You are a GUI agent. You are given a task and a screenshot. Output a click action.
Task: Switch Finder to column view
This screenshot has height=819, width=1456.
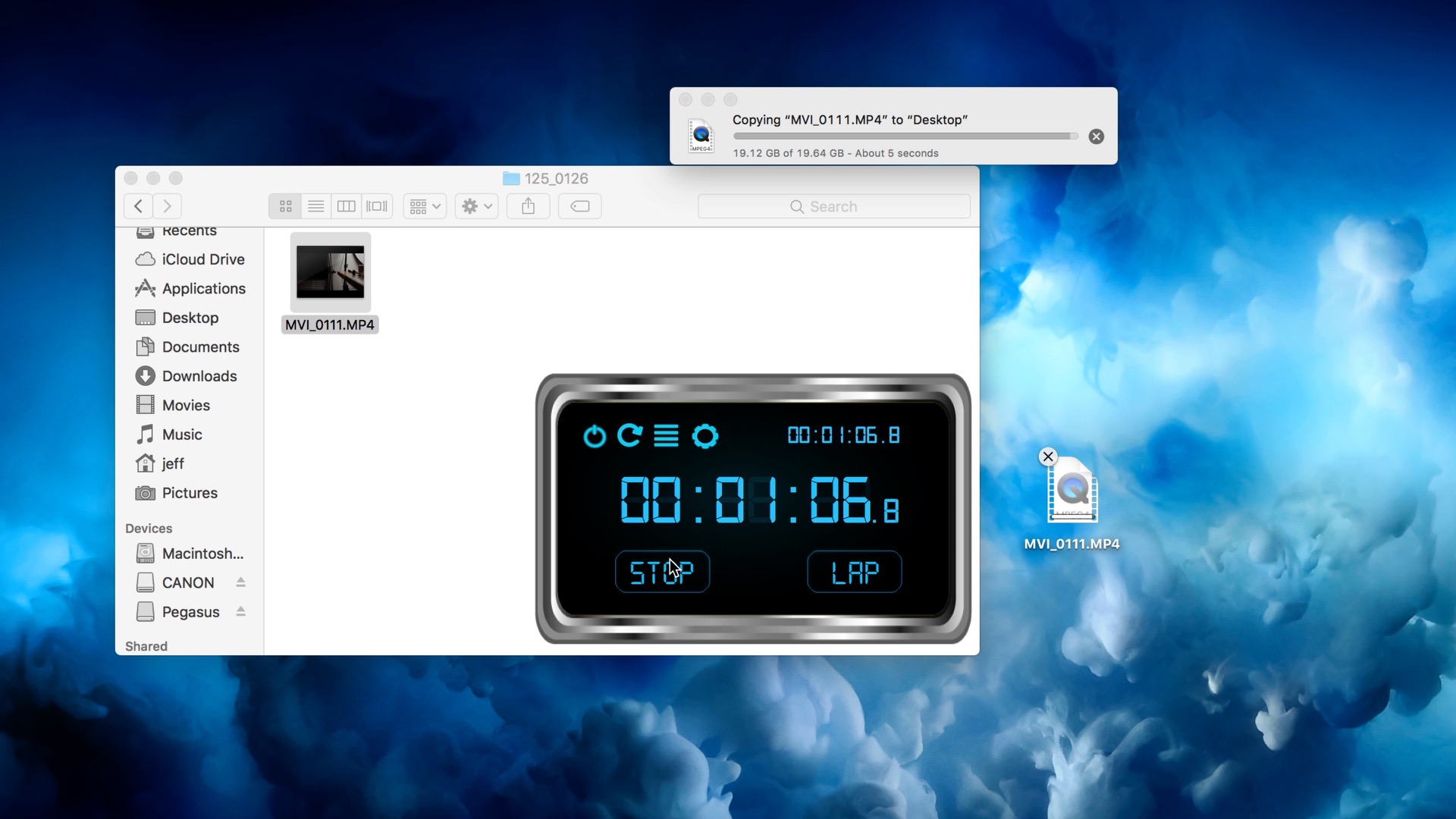346,206
